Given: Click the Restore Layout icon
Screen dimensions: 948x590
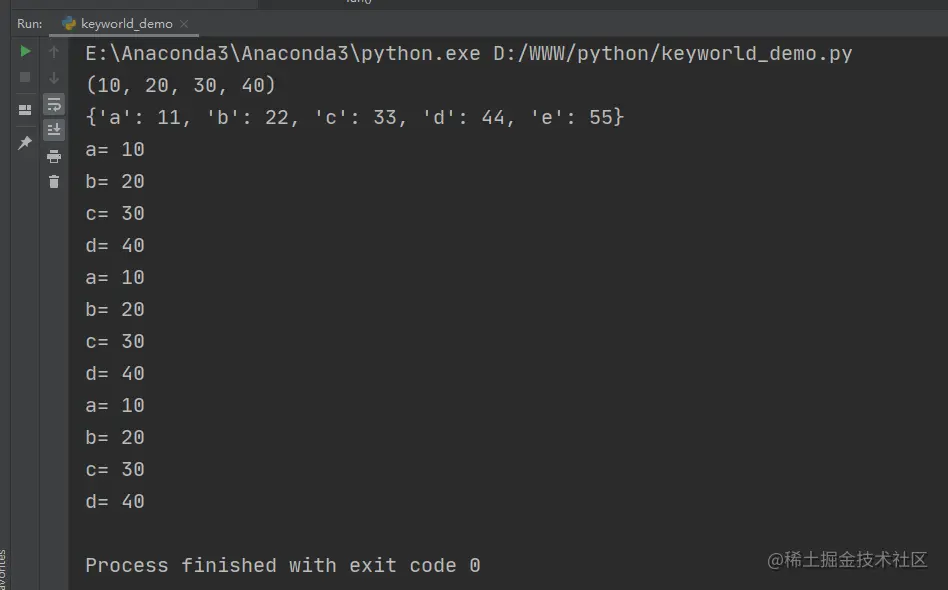Looking at the screenshot, I should pyautogui.click(x=25, y=110).
